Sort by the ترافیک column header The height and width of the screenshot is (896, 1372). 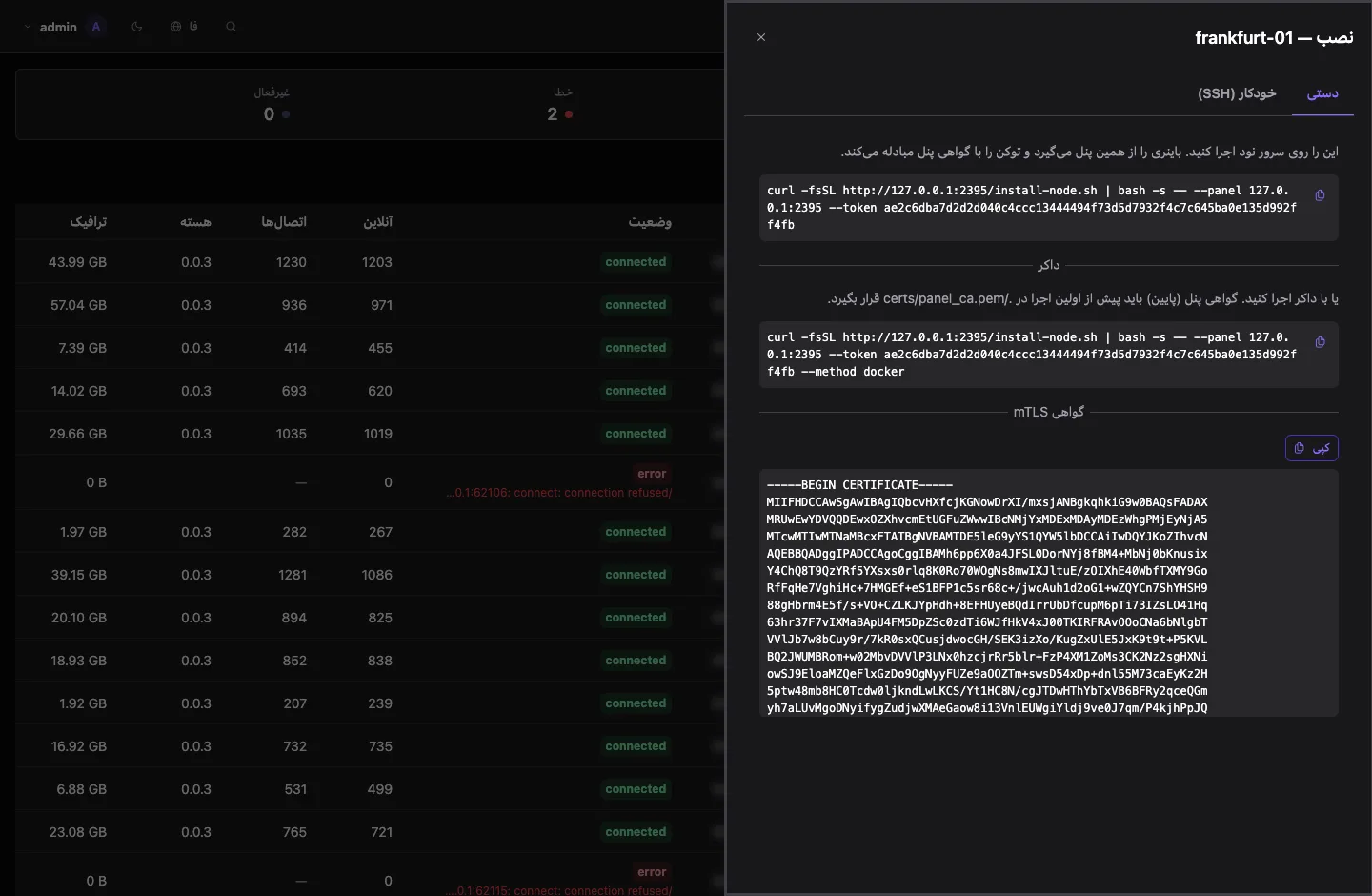click(x=89, y=222)
